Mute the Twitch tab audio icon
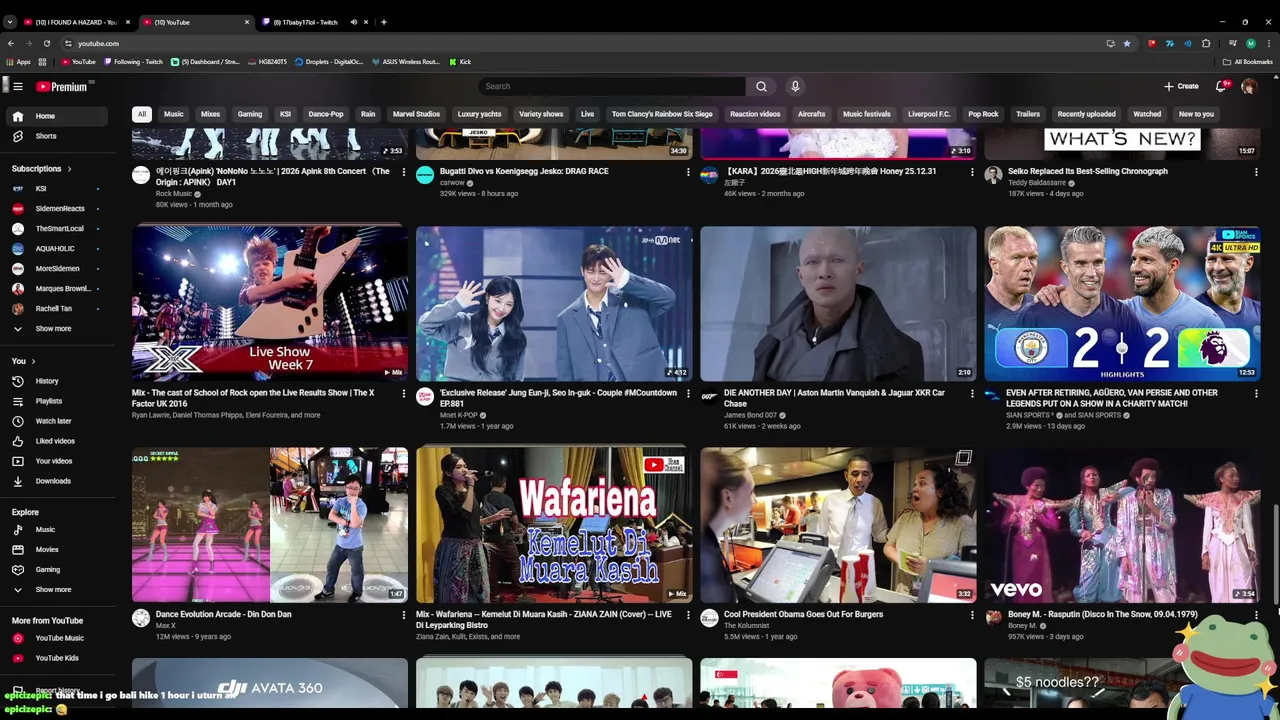Screen dimensions: 1280x720 coord(353,22)
